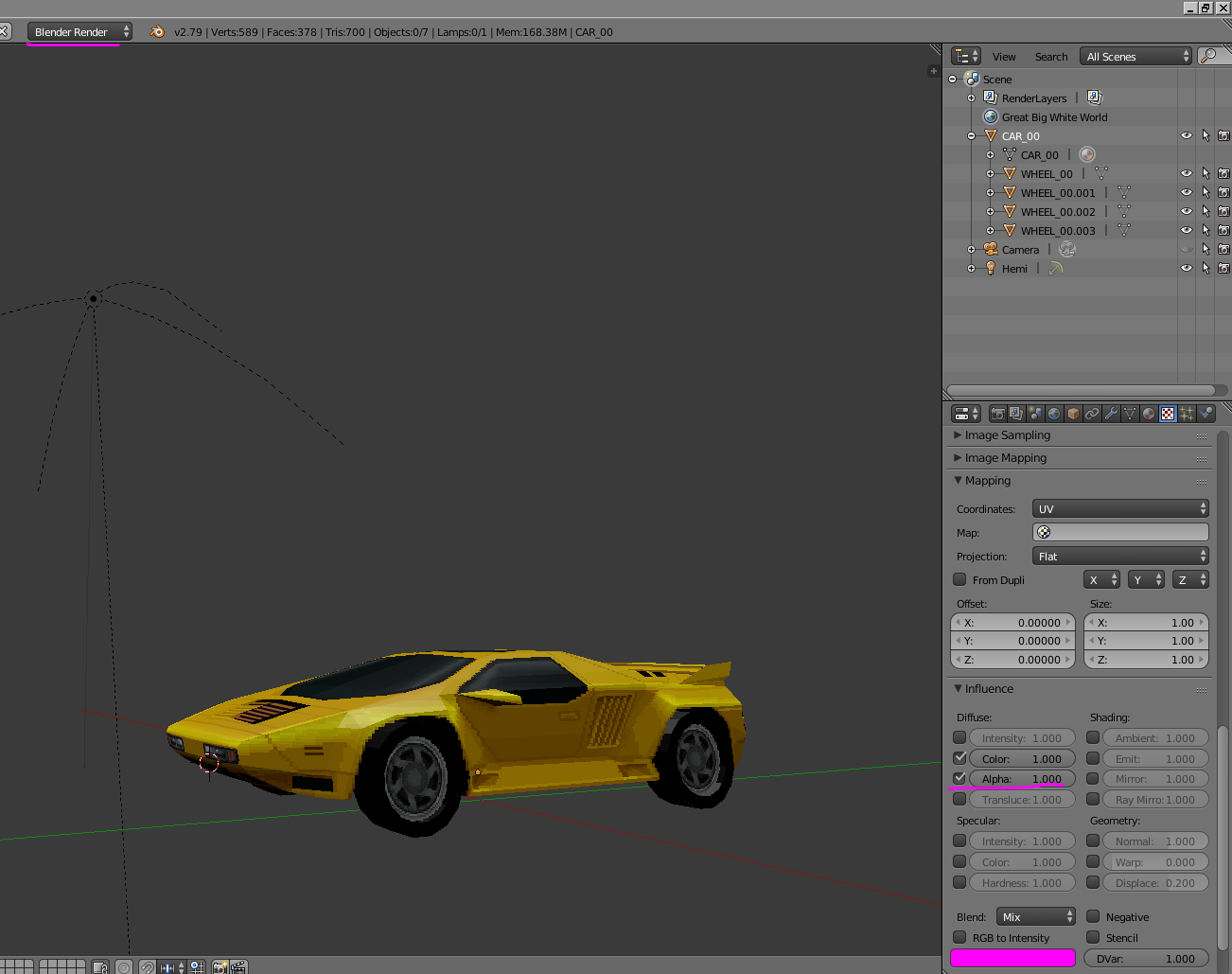Click the magenta blend color swatch
This screenshot has width=1232, height=974.
(1012, 959)
